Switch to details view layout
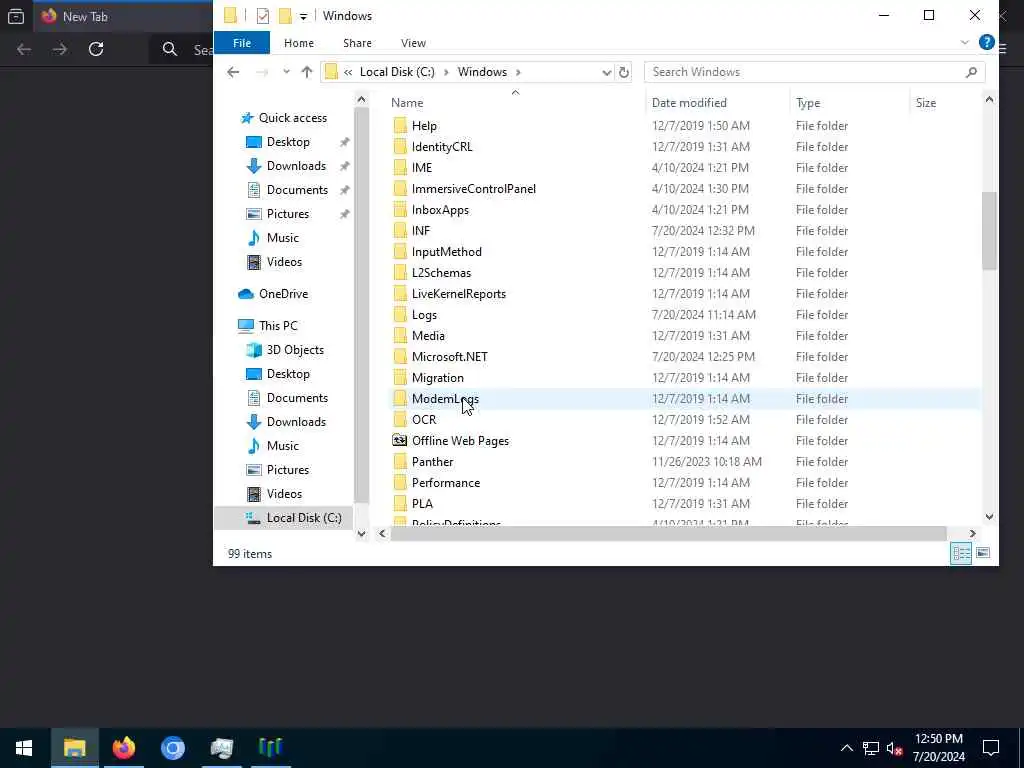Screen dimensions: 1024x768 click(x=961, y=553)
